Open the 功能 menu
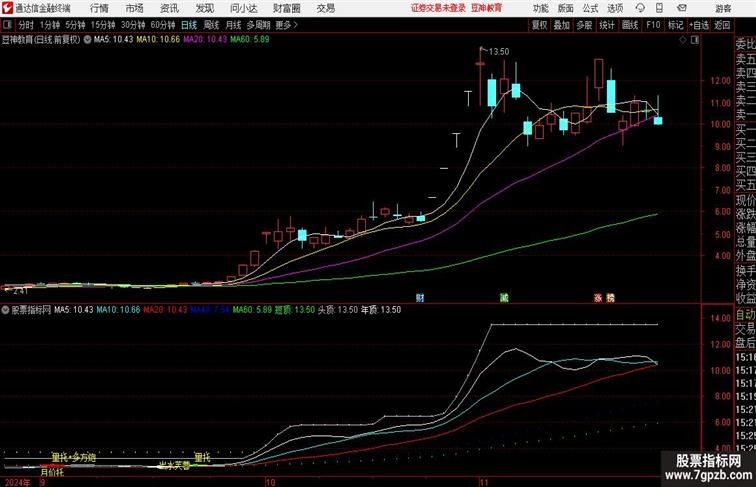The width and height of the screenshot is (756, 487). (x=540, y=8)
